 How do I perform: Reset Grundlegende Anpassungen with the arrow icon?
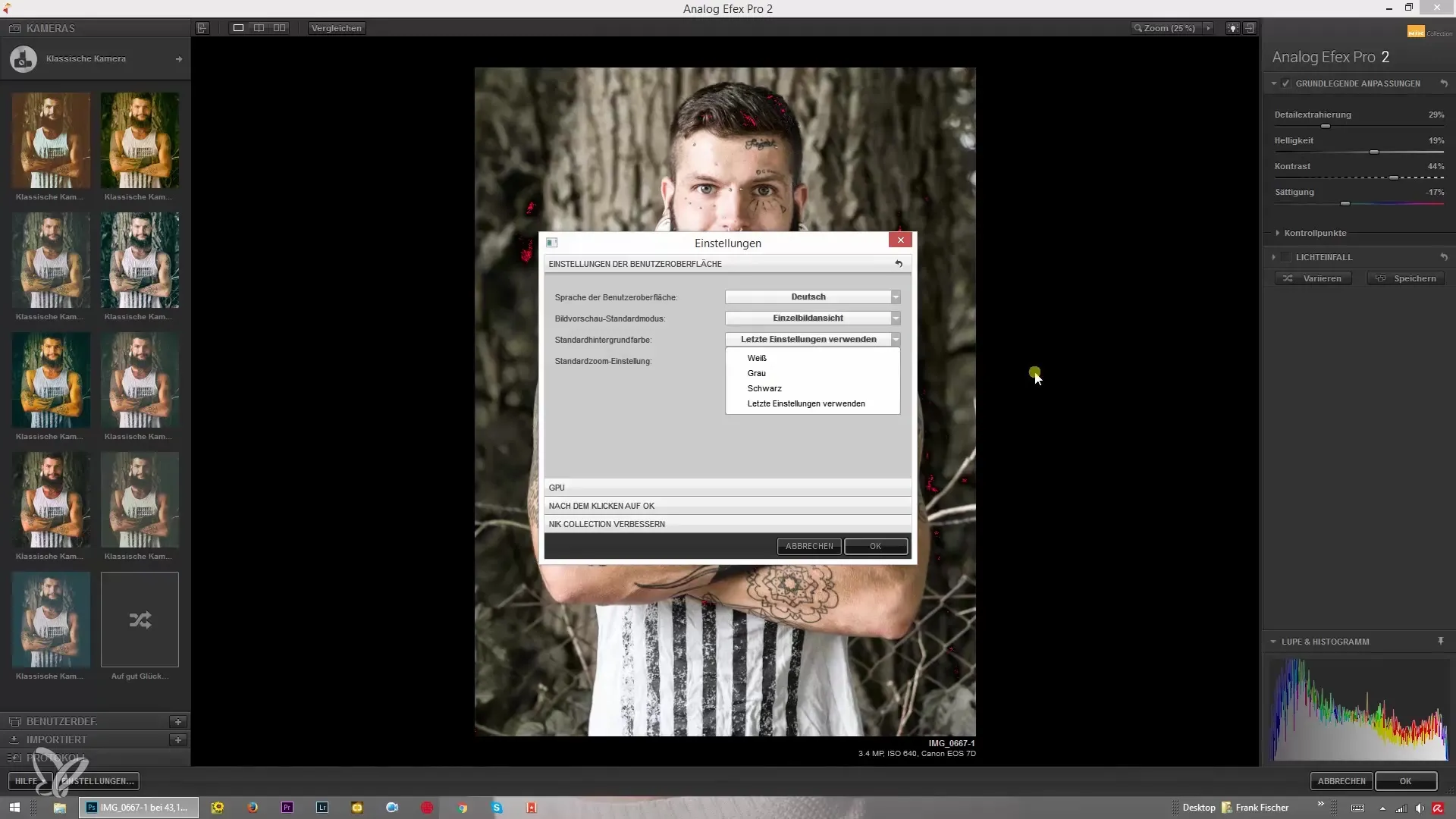click(x=1444, y=83)
